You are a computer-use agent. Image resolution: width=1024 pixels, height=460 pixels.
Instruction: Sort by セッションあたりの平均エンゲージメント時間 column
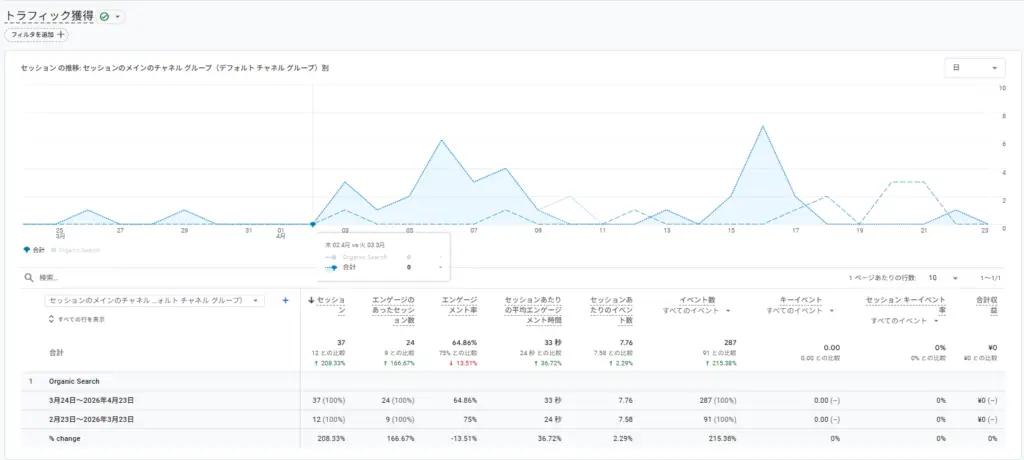tap(533, 310)
